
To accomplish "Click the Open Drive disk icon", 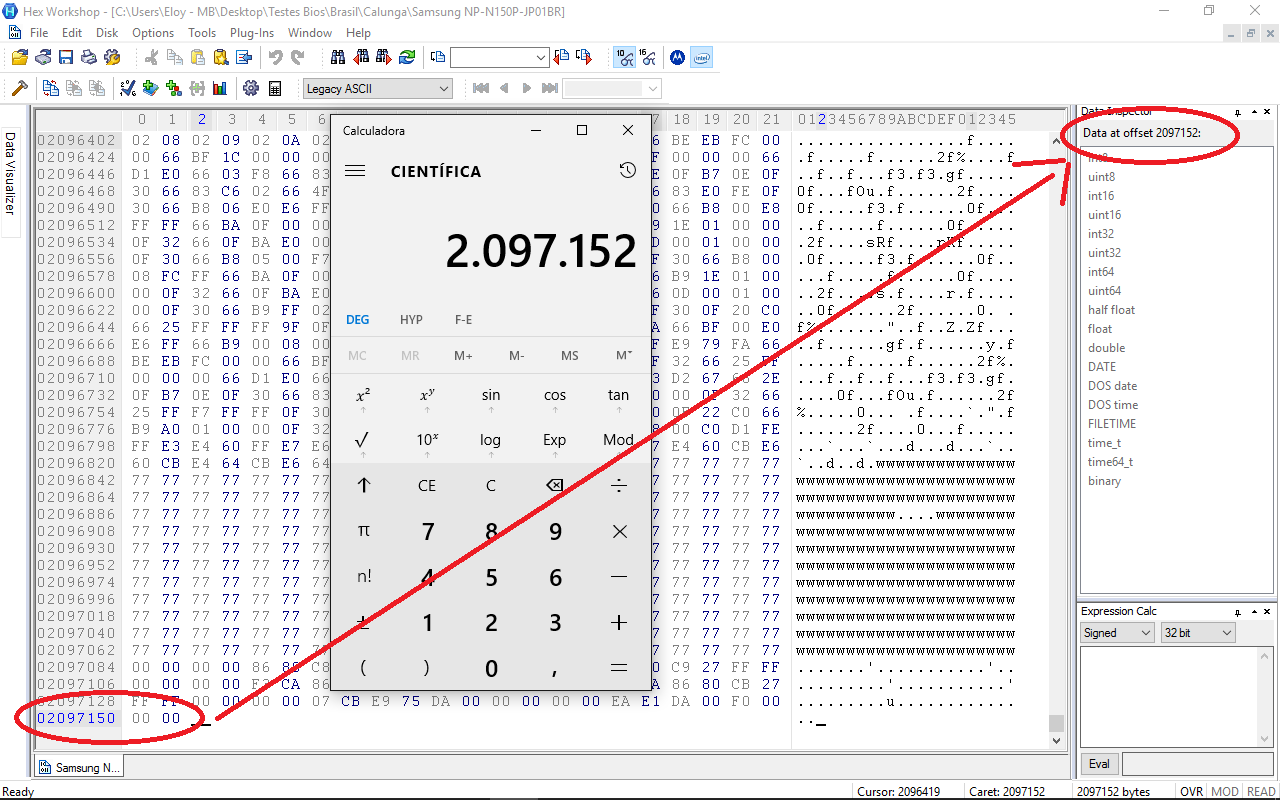I will tap(42, 57).
